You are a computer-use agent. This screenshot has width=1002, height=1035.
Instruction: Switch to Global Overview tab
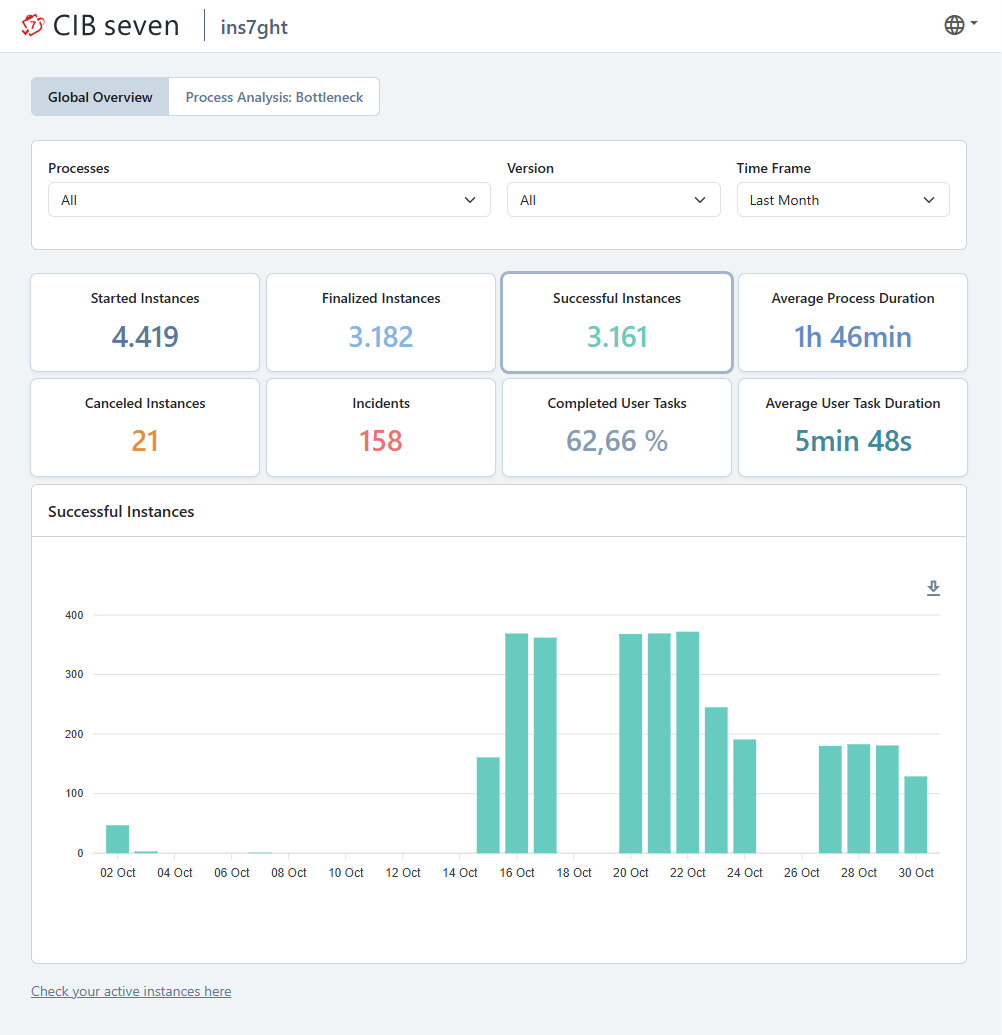tap(100, 97)
